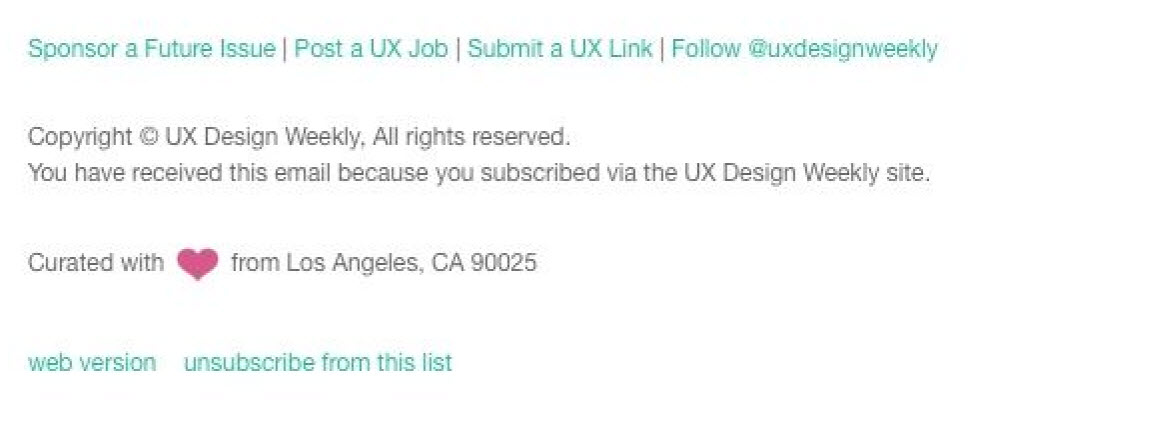Click the You have received this email sentence
1164x441 pixels.
(x=479, y=173)
